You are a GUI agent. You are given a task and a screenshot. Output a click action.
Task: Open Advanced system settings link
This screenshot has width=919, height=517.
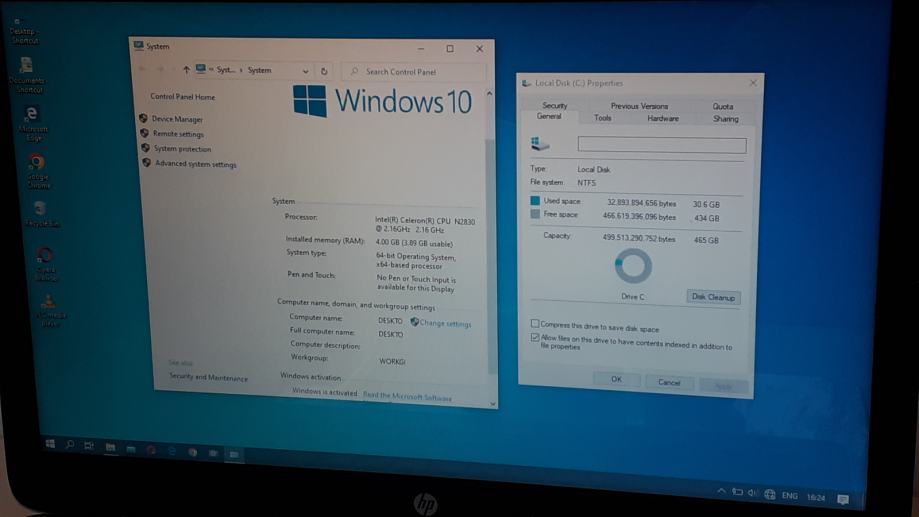[x=196, y=164]
